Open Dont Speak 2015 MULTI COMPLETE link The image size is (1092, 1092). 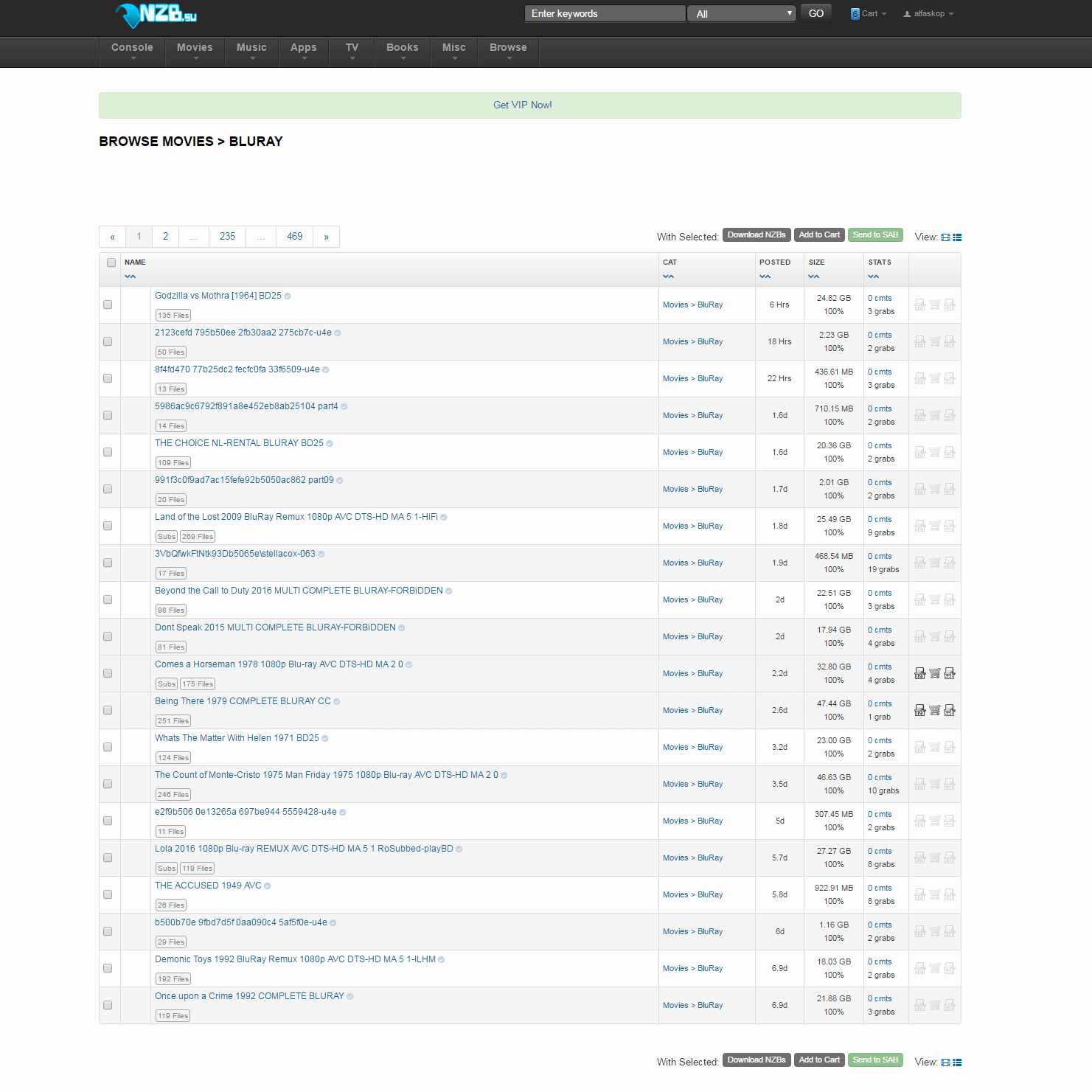point(275,627)
